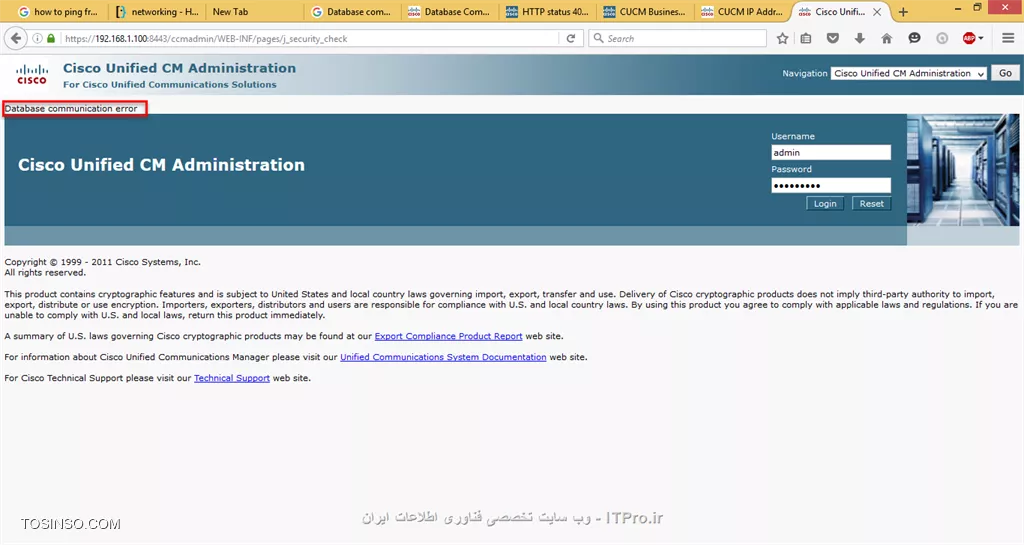Click the Username input field
Screen dimensions: 1024x545
pyautogui.click(x=831, y=152)
